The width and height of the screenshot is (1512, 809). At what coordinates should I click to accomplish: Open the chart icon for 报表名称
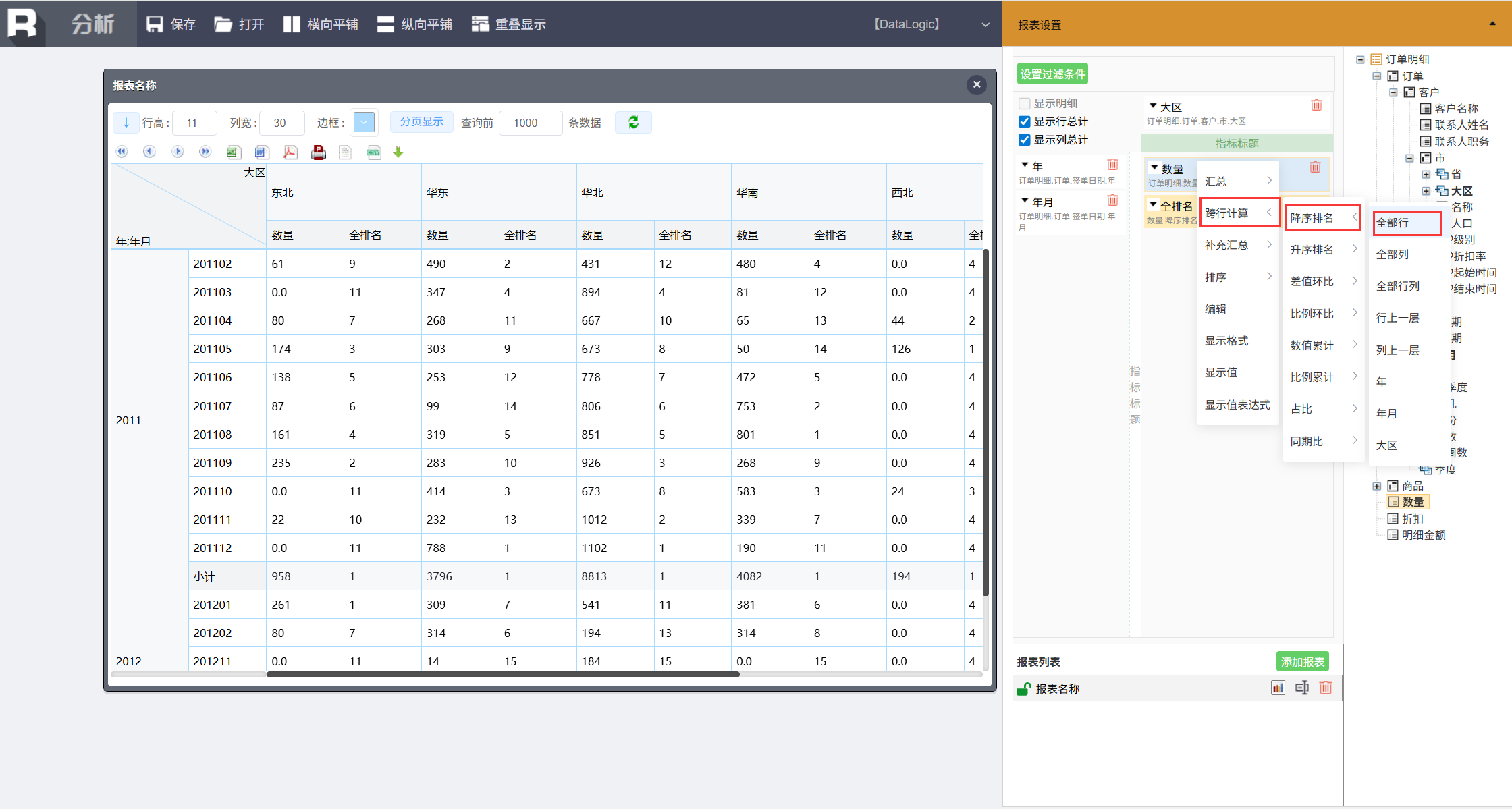coord(1277,688)
